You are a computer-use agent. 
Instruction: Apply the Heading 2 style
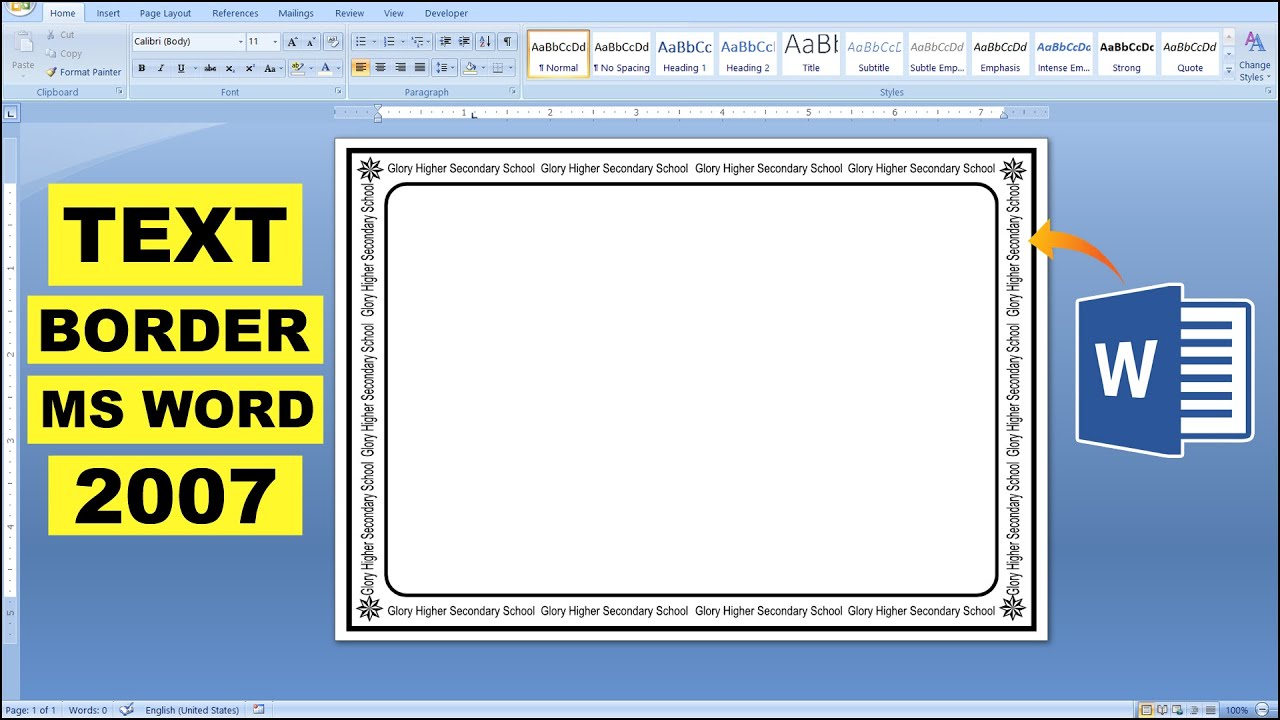[747, 53]
